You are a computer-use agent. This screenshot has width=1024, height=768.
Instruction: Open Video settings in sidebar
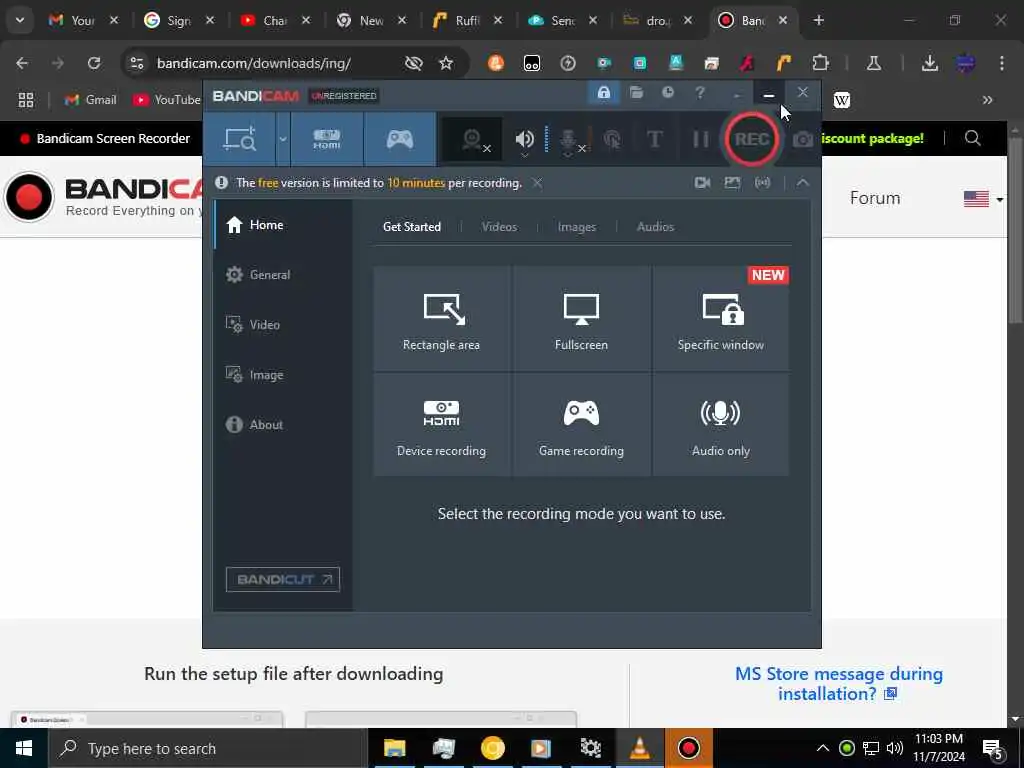coord(283,325)
